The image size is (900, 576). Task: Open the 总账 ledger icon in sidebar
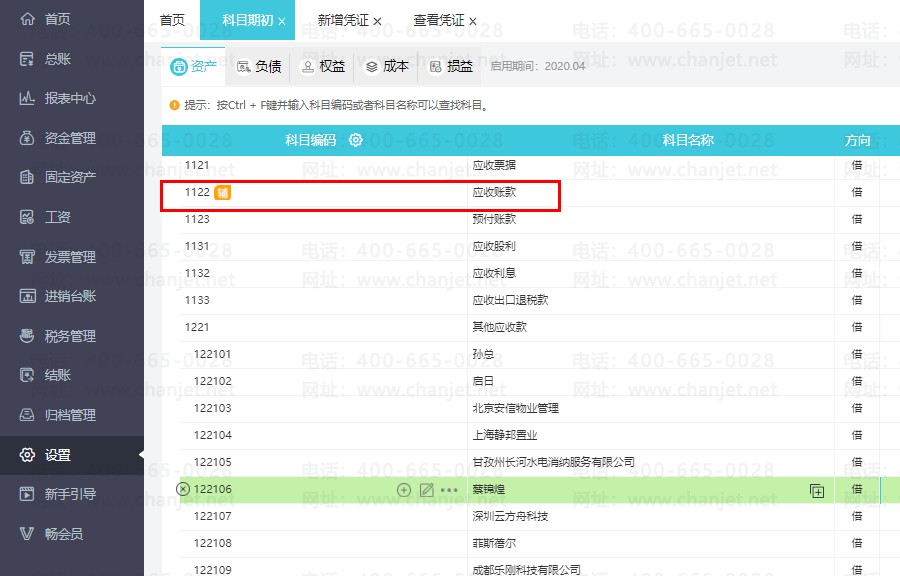tap(27, 59)
